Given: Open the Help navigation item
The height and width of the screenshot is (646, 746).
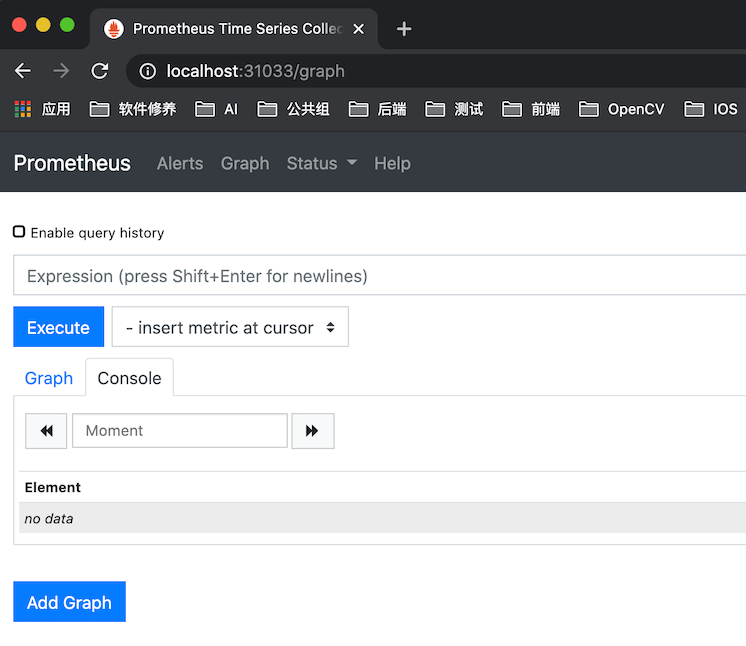Looking at the screenshot, I should (392, 163).
